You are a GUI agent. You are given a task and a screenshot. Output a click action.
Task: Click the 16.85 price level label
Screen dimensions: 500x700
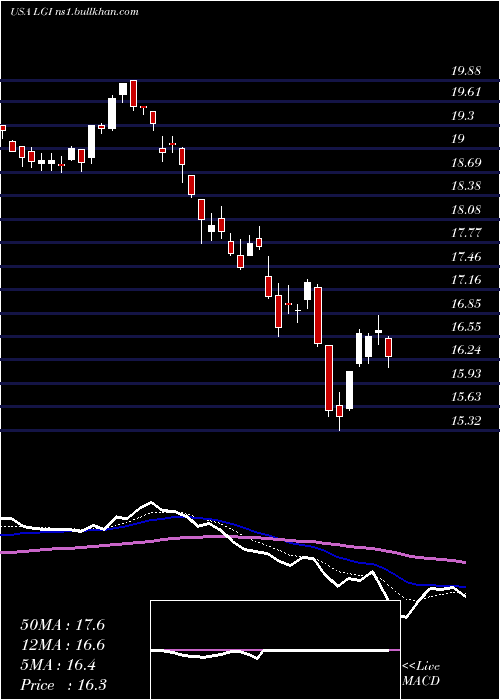(x=466, y=304)
